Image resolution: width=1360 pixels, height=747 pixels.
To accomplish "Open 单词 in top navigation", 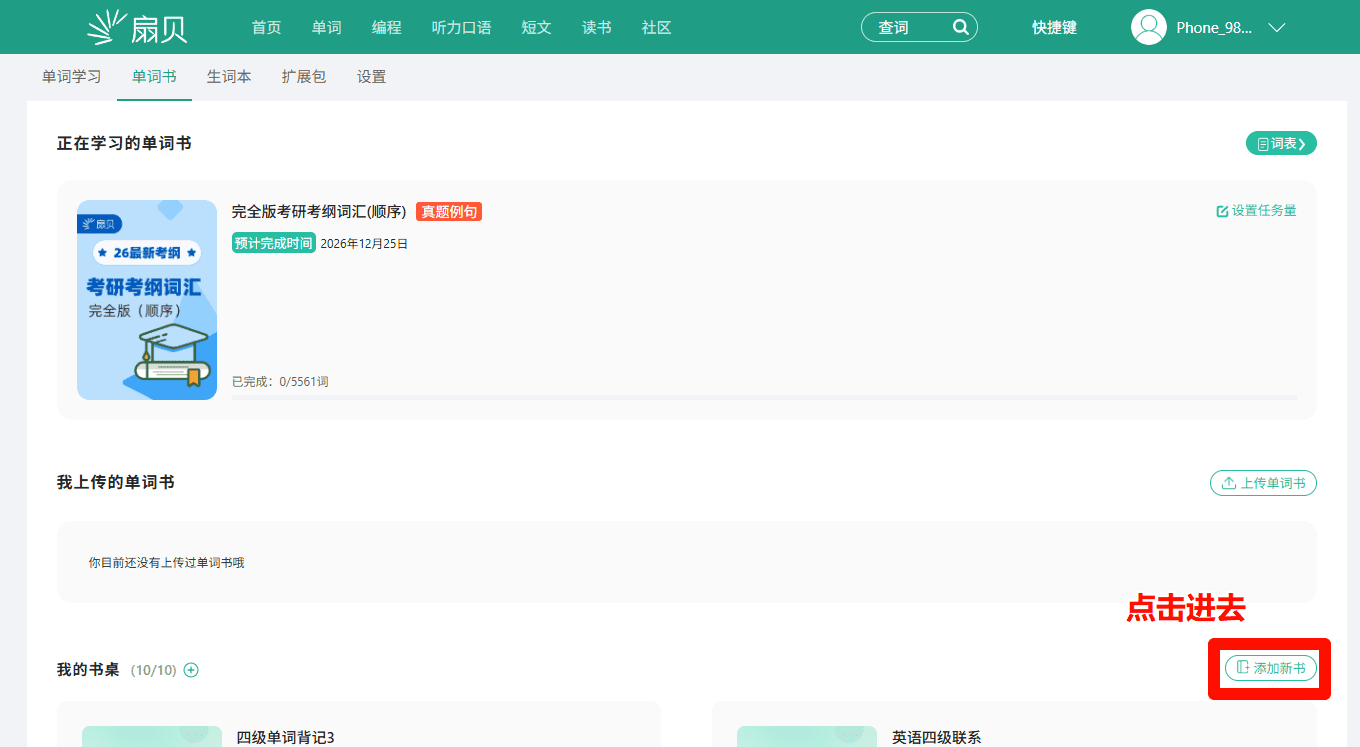I will (x=326, y=28).
